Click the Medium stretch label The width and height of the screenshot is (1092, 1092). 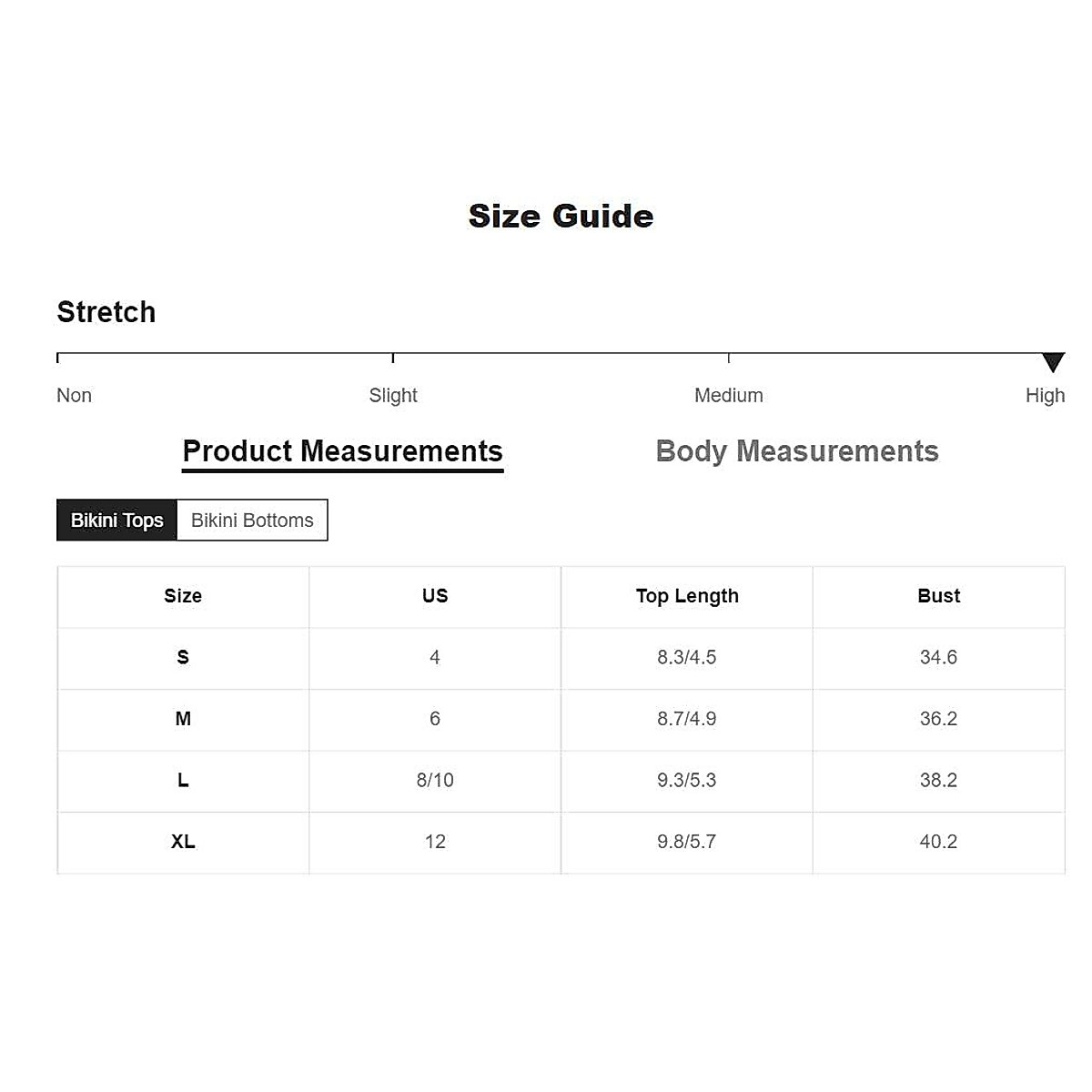[728, 395]
